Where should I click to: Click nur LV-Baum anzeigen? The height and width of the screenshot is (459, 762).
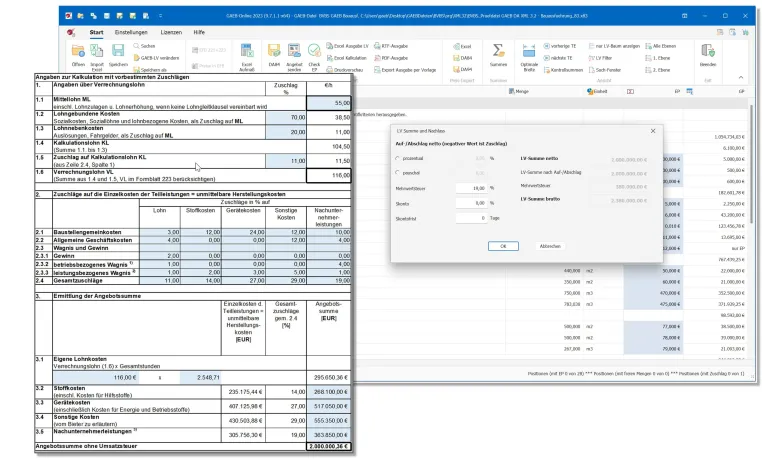point(614,46)
